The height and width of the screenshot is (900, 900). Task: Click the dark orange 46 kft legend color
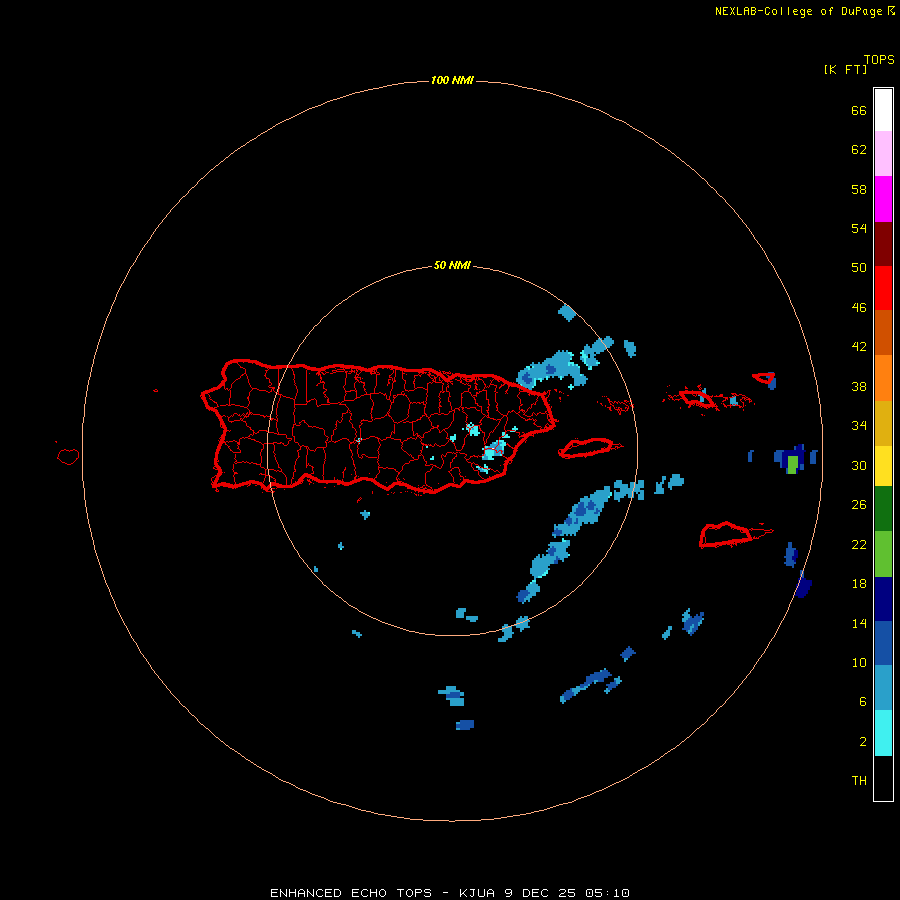coord(883,333)
